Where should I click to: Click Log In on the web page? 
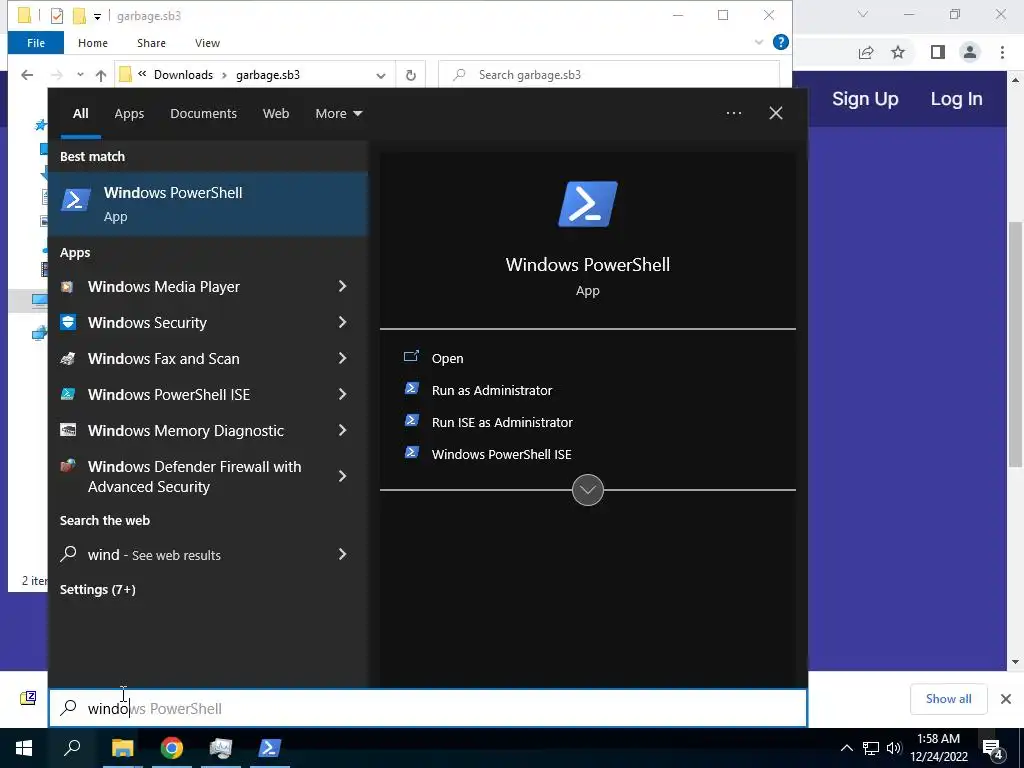(x=956, y=99)
